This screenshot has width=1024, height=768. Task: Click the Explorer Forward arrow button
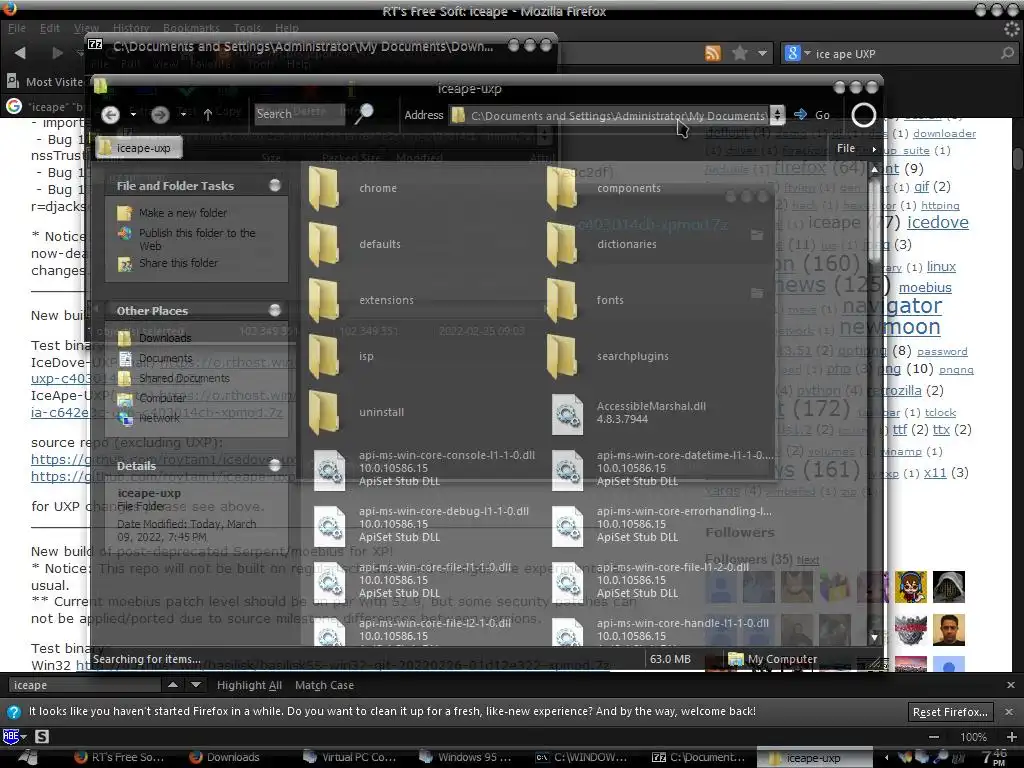tap(160, 115)
